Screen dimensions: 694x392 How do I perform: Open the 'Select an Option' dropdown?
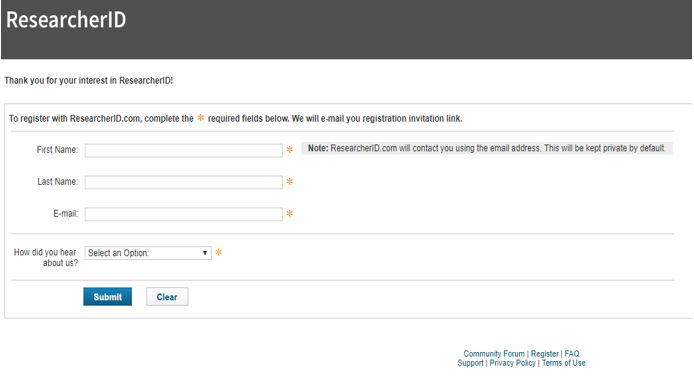[x=148, y=253]
